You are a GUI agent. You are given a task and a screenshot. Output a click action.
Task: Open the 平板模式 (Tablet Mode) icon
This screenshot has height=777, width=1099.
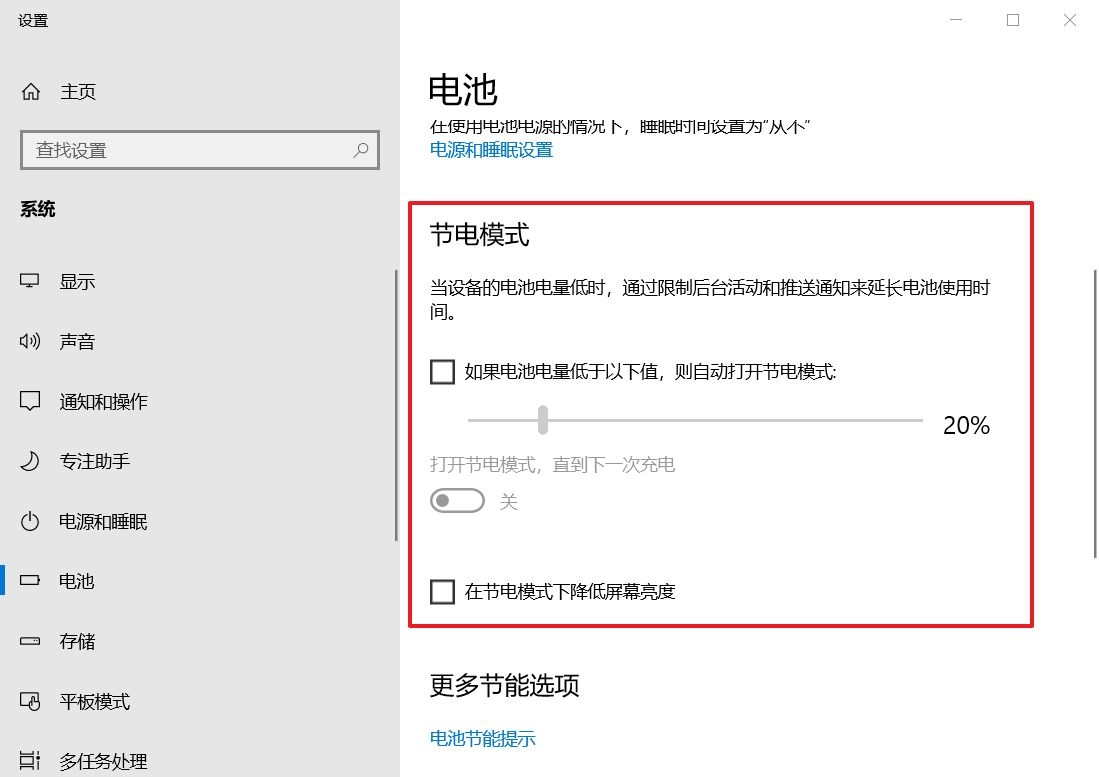[x=30, y=701]
